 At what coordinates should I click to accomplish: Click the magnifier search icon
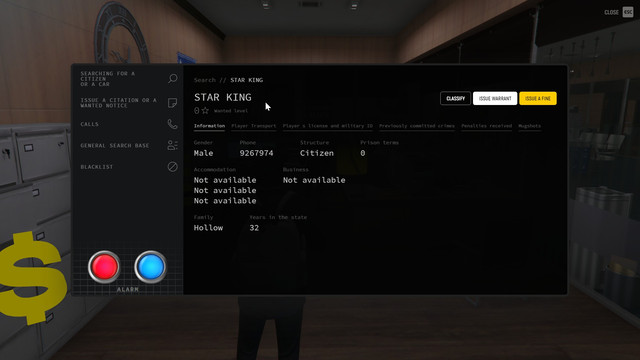click(173, 78)
